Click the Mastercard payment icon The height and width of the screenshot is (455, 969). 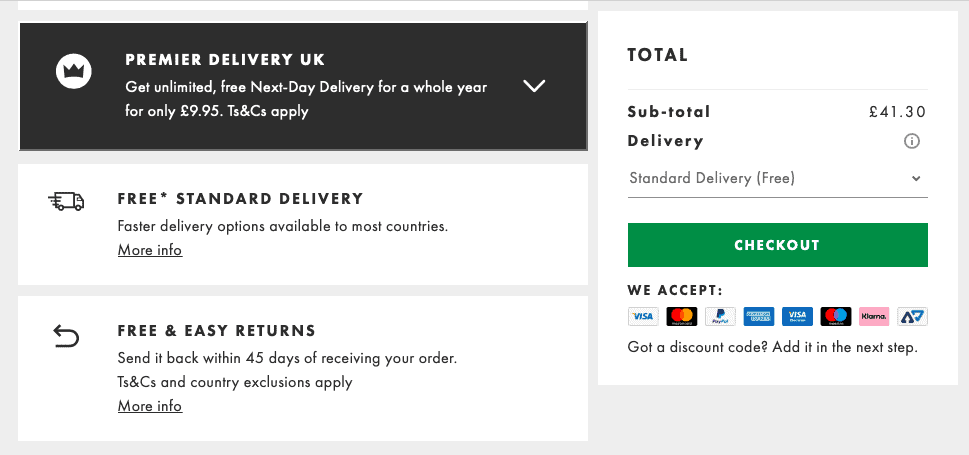coord(682,317)
